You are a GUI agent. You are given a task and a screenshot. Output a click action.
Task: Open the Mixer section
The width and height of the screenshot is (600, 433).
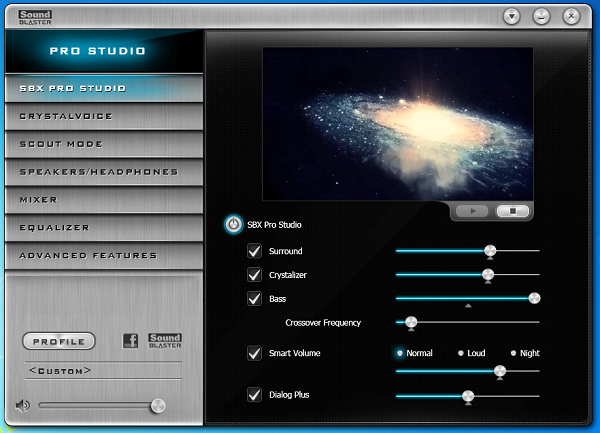(x=104, y=200)
